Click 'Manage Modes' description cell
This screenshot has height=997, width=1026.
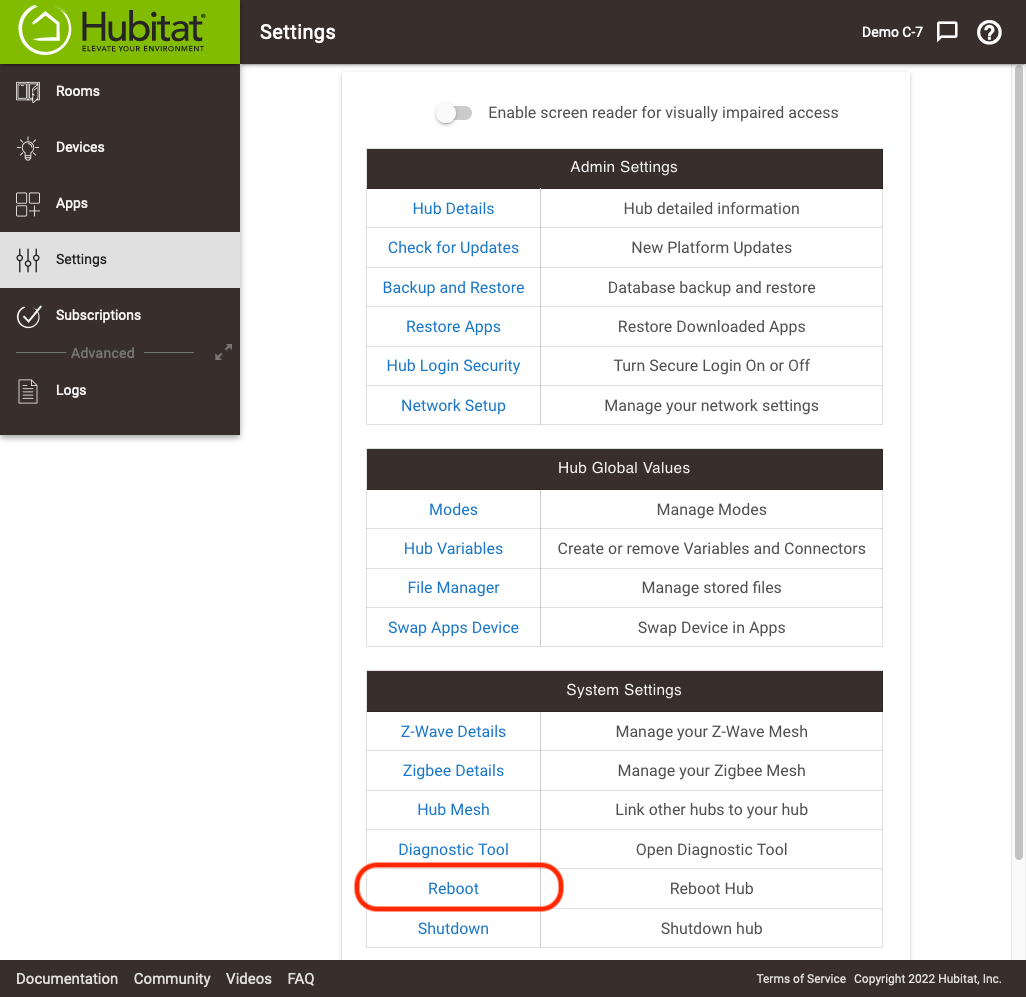(x=711, y=510)
